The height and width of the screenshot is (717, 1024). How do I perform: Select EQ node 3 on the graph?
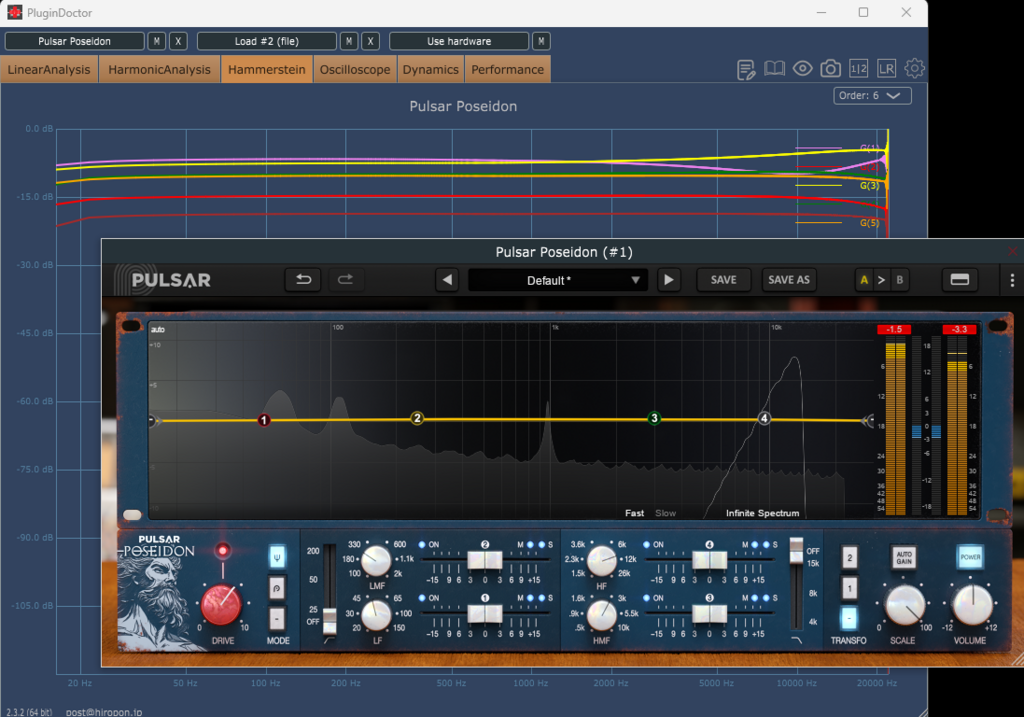click(654, 418)
